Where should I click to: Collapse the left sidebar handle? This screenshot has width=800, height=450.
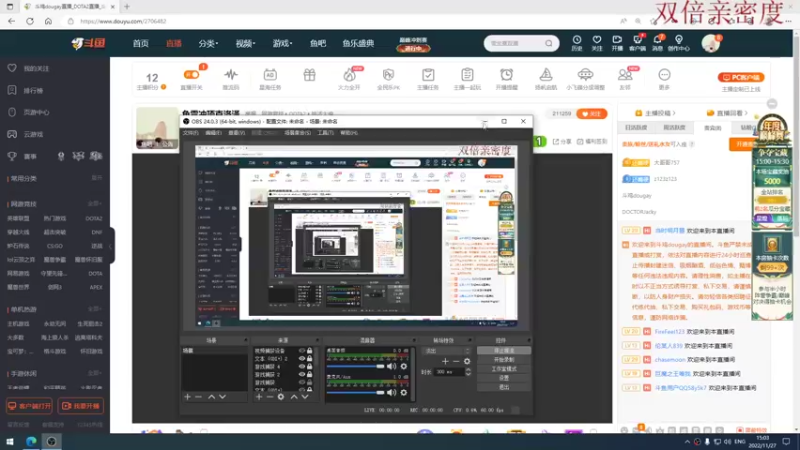click(111, 246)
